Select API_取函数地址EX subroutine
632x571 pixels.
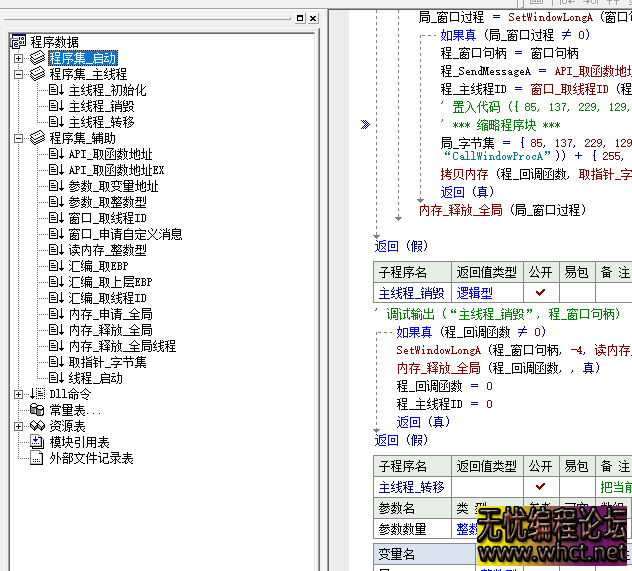[x=116, y=170]
